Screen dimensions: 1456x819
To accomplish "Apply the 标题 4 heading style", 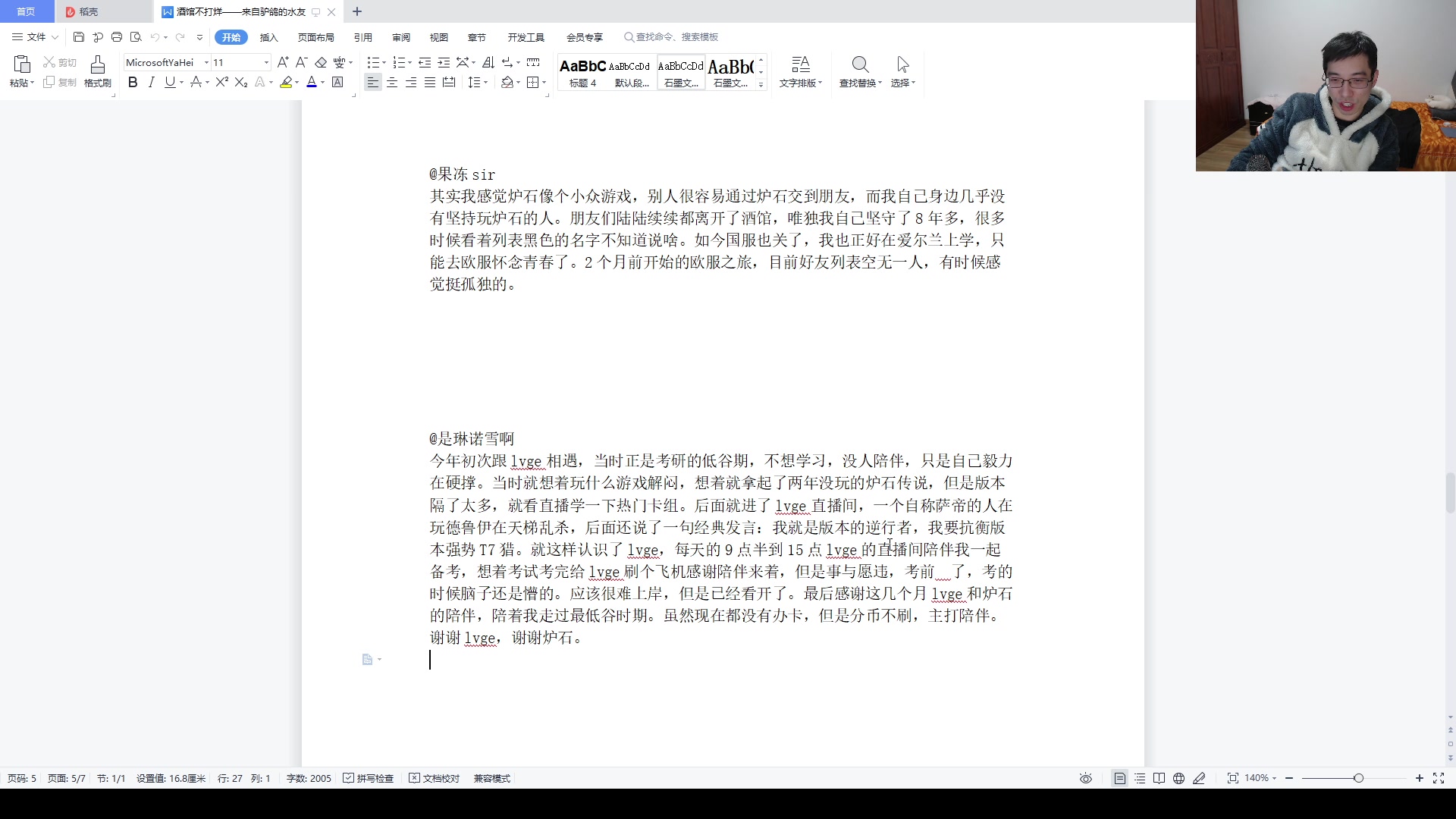I will pyautogui.click(x=582, y=73).
